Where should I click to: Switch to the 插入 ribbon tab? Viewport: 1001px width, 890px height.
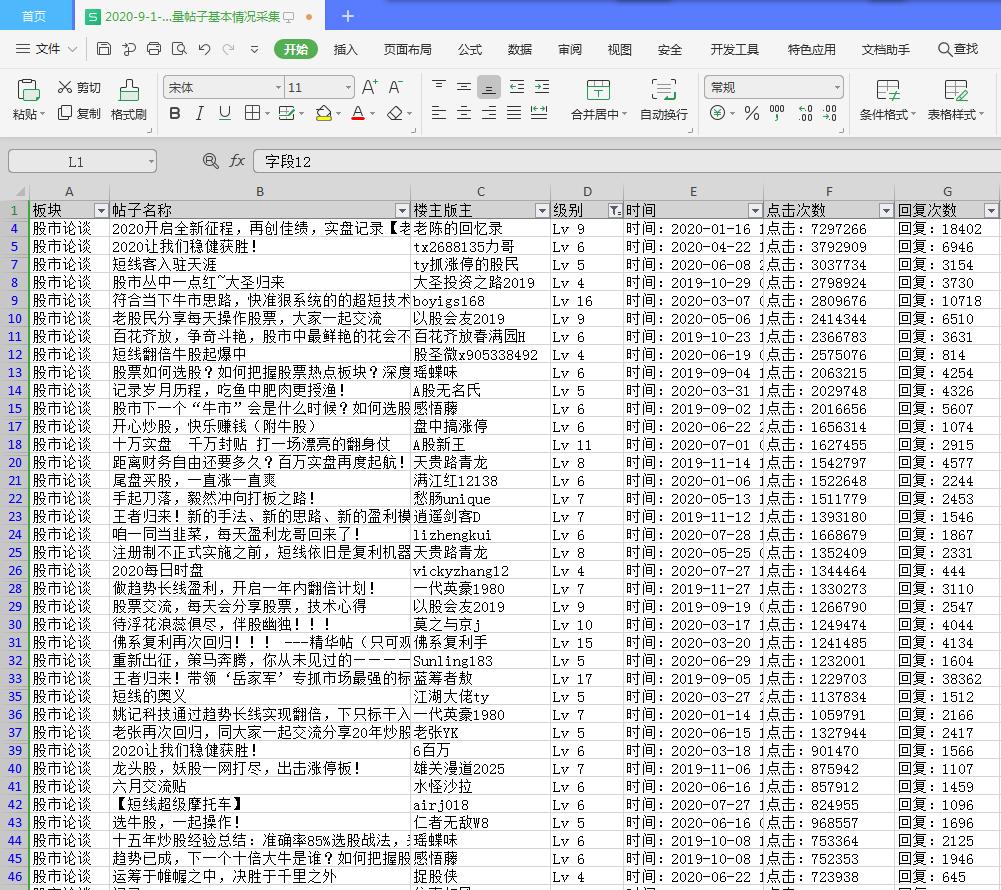pyautogui.click(x=345, y=49)
